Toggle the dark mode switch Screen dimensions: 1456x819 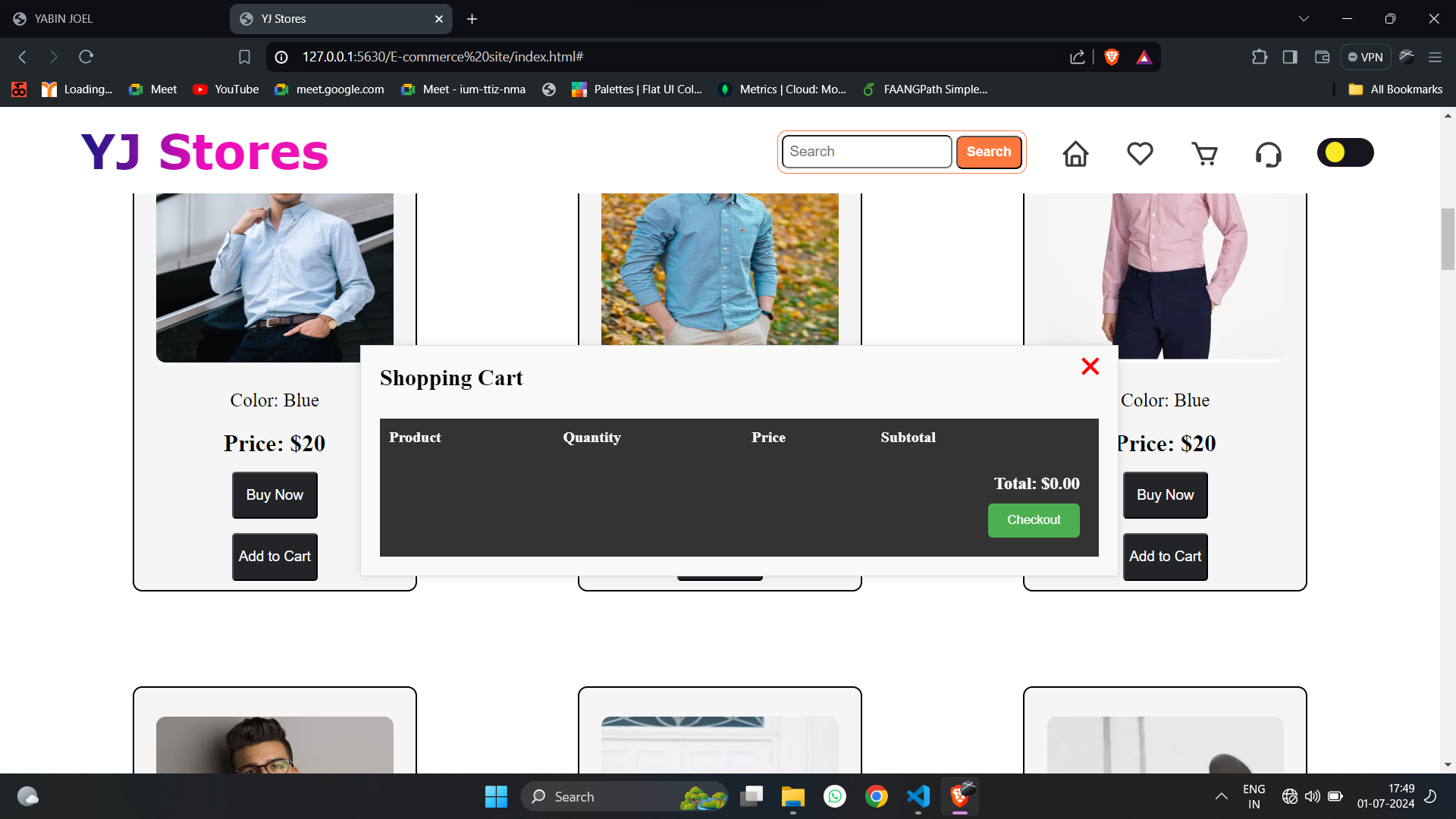(x=1345, y=152)
